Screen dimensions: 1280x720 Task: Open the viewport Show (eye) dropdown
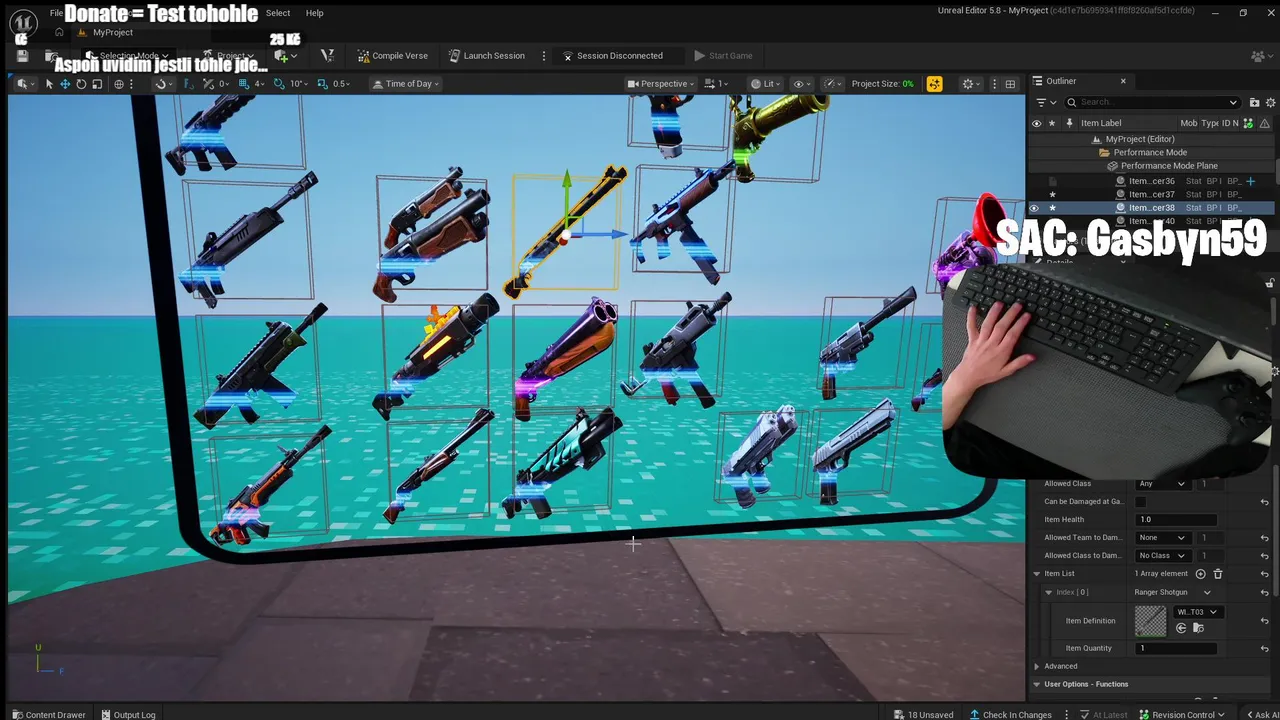click(802, 84)
